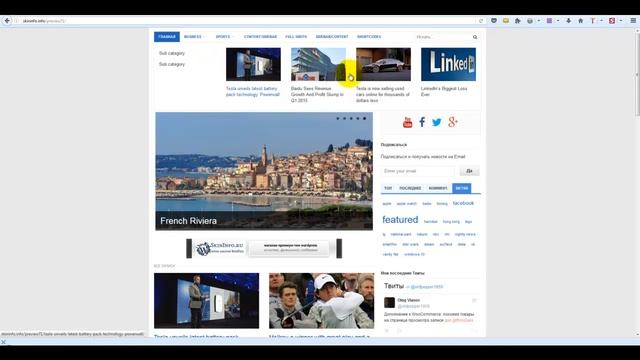Open Tesla selling used cars article link
640x360 pixels.
coord(382,94)
